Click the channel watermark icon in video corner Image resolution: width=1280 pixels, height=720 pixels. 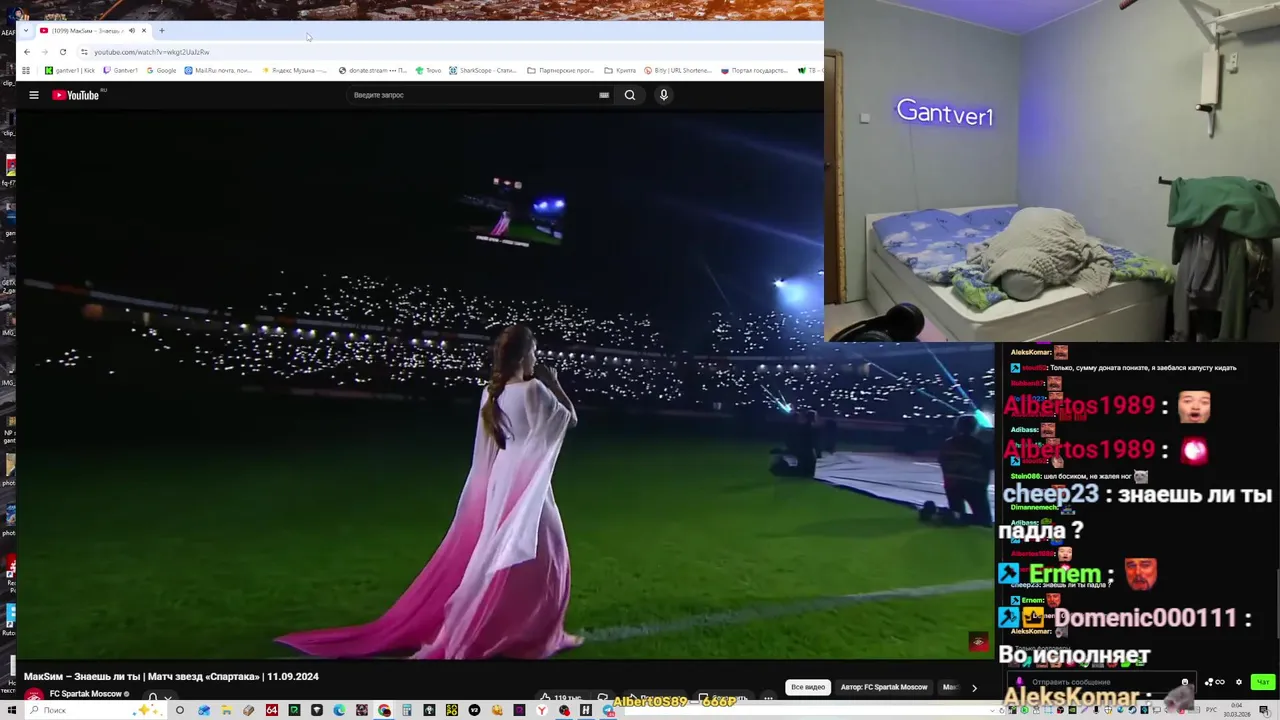click(x=979, y=642)
